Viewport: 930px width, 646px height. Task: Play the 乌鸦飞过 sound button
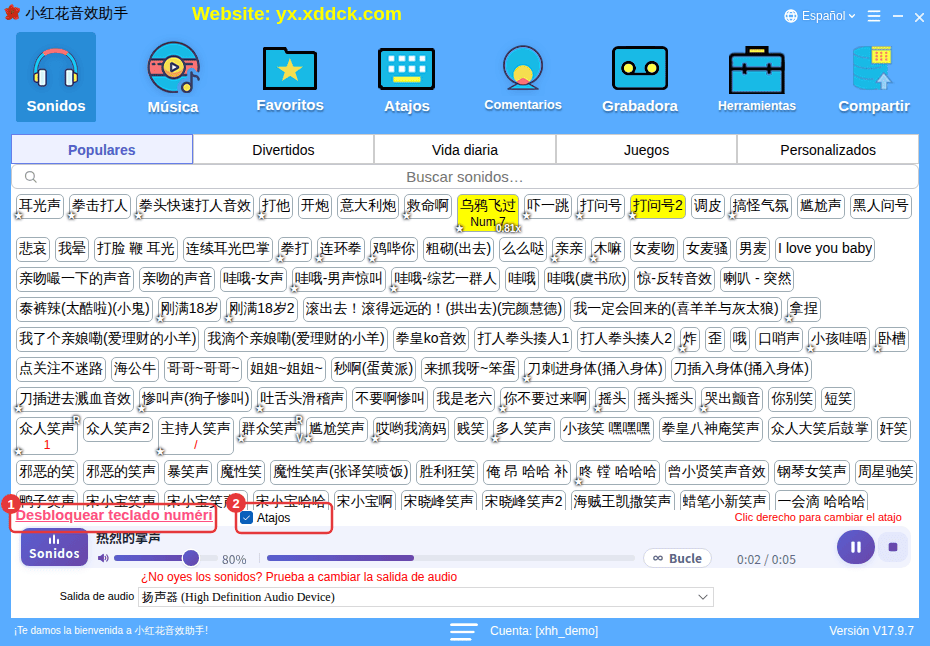click(488, 212)
